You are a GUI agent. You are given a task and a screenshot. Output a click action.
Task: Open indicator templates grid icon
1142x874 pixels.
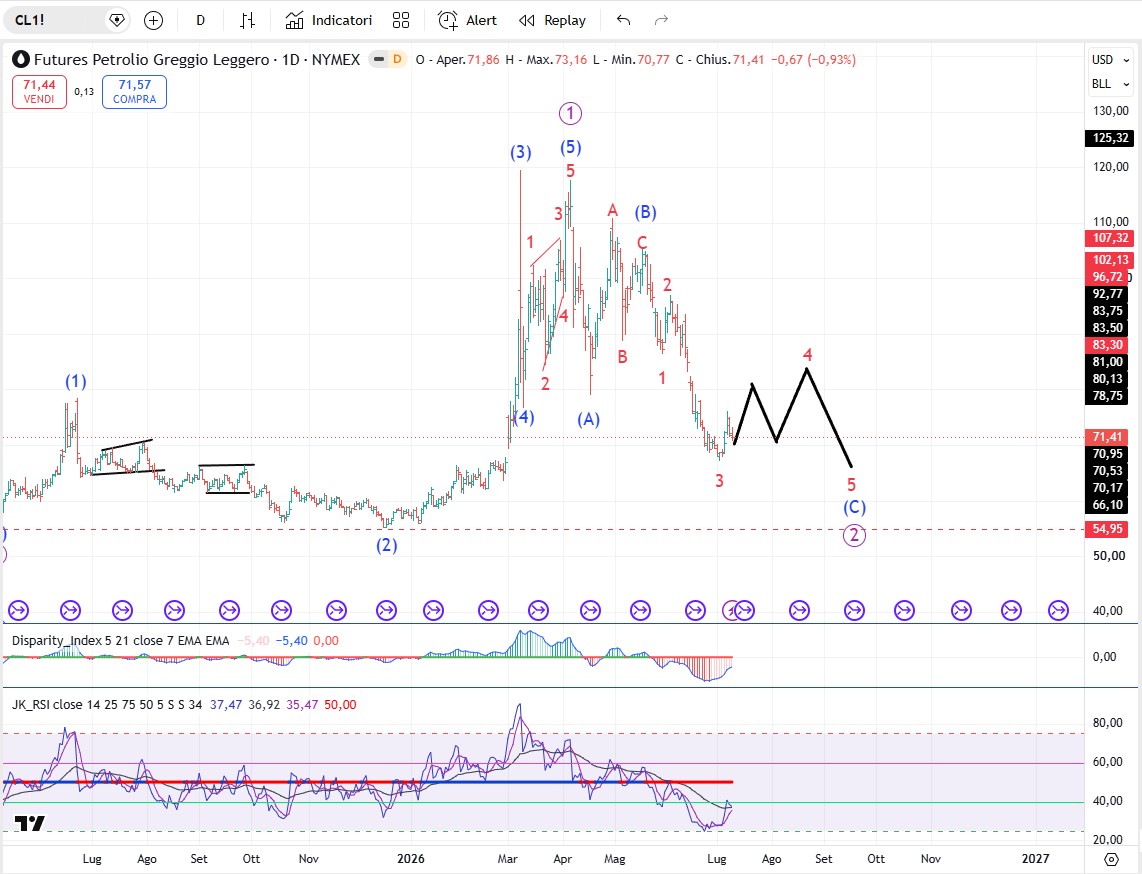coord(401,20)
